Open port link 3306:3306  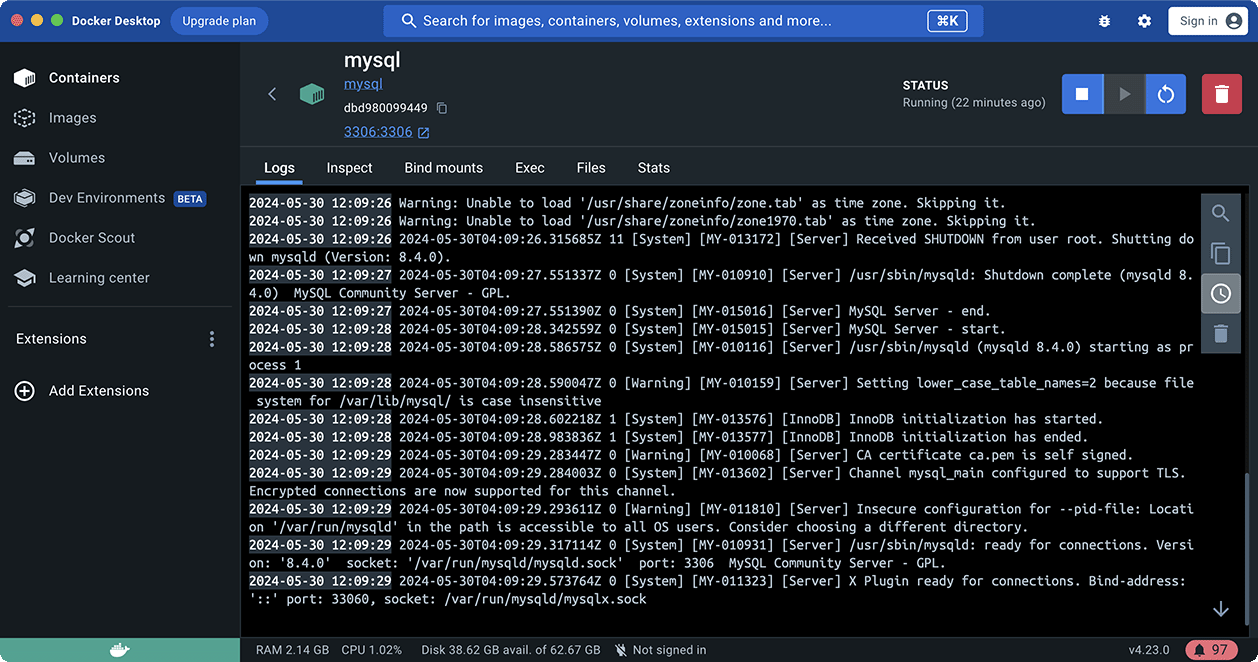click(x=380, y=131)
